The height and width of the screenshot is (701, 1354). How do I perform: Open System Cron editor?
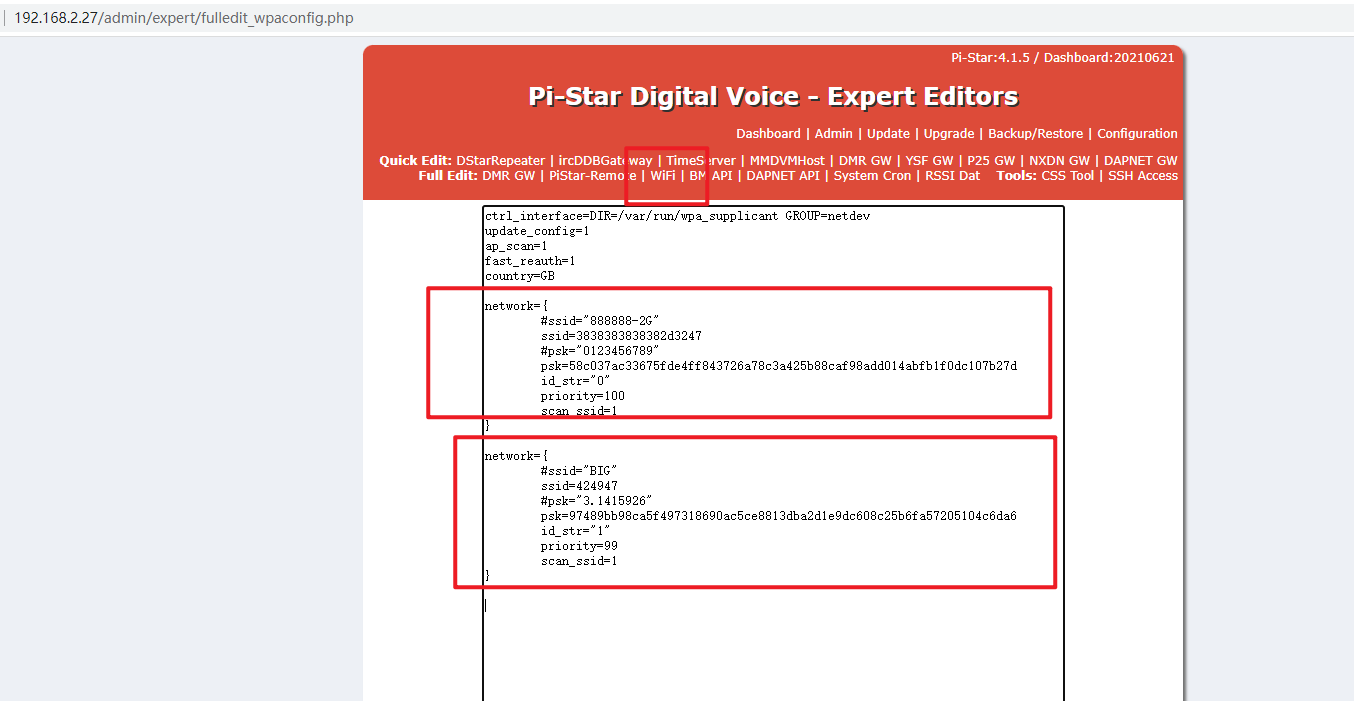click(873, 176)
